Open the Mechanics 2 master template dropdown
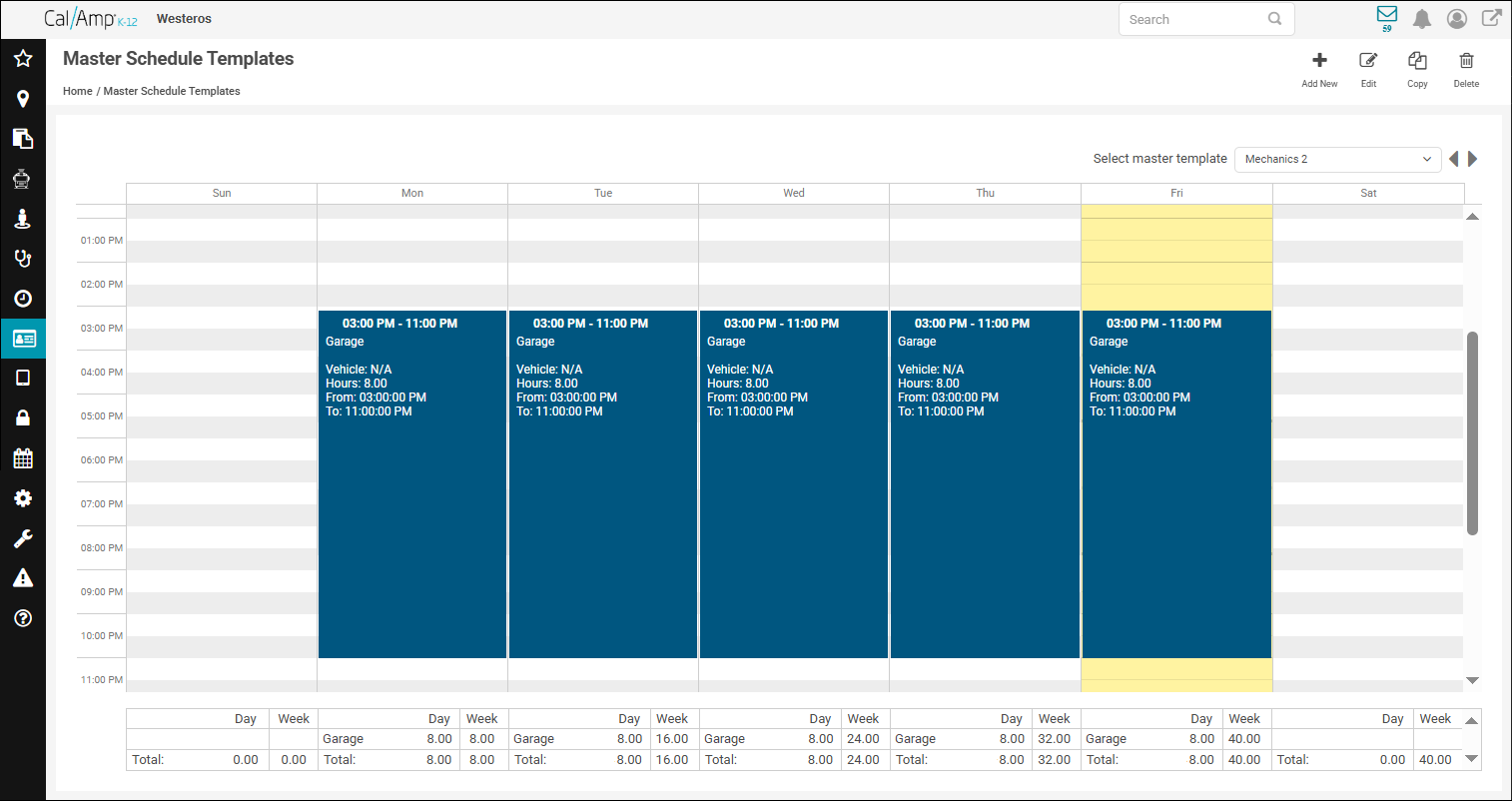The image size is (1512, 801). [x=1338, y=159]
